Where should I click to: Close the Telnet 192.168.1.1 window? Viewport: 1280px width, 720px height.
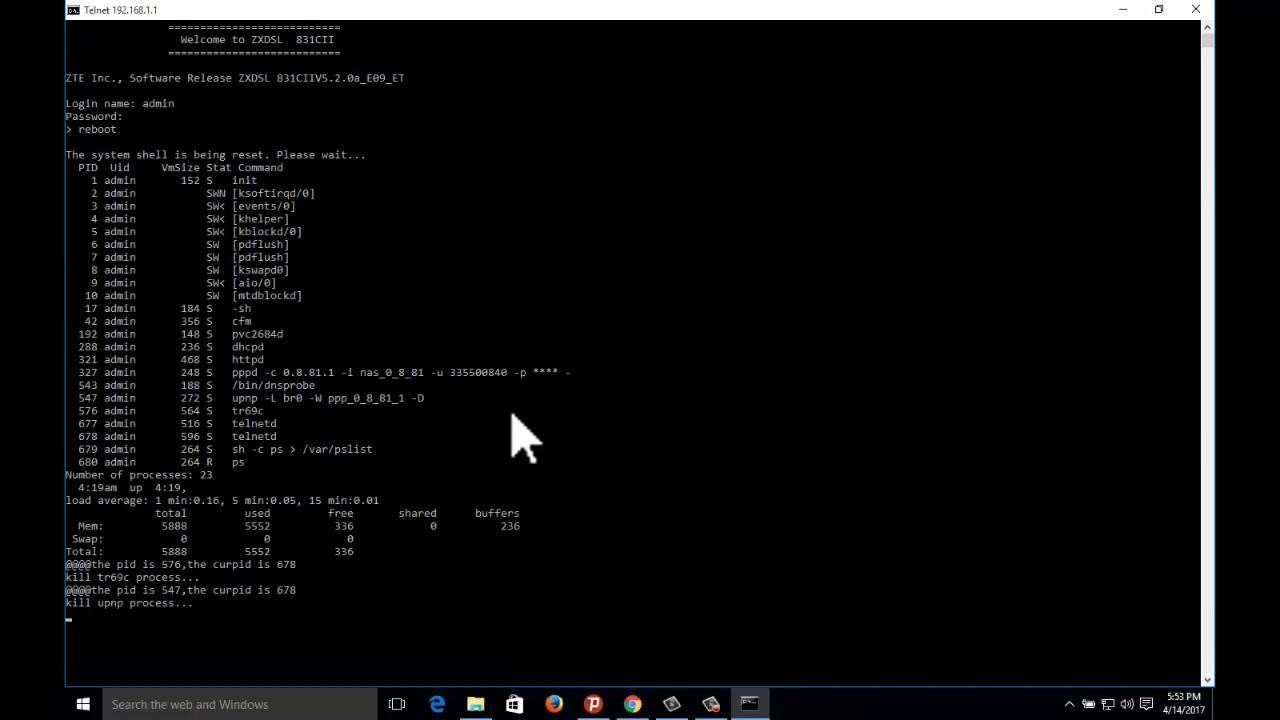[x=1195, y=10]
